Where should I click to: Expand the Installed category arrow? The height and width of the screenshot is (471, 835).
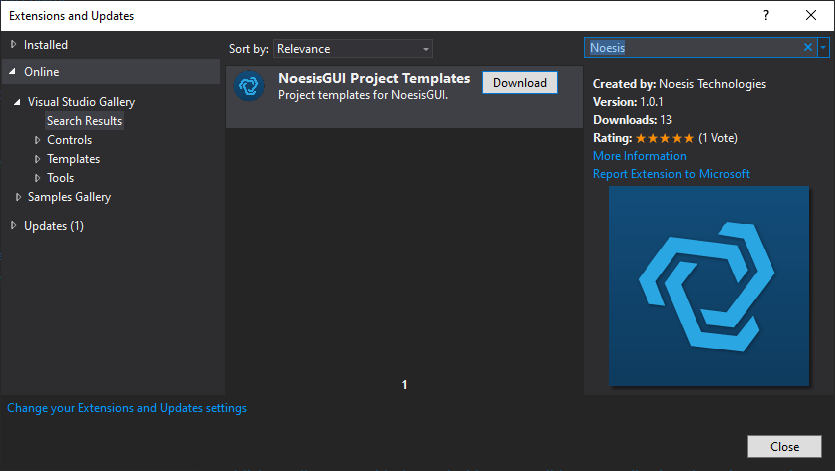13,45
